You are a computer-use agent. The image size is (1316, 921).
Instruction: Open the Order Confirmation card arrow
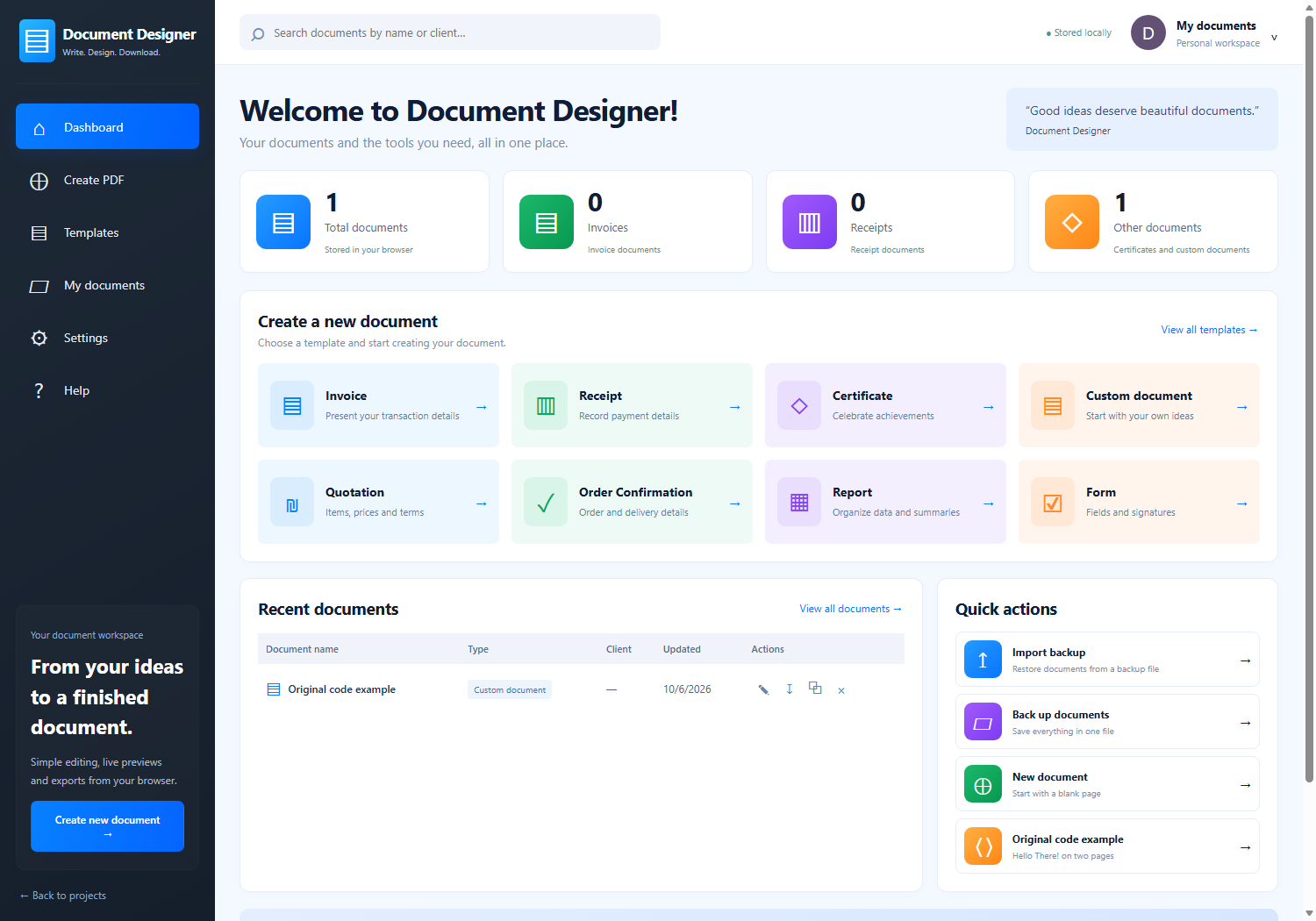tap(735, 503)
